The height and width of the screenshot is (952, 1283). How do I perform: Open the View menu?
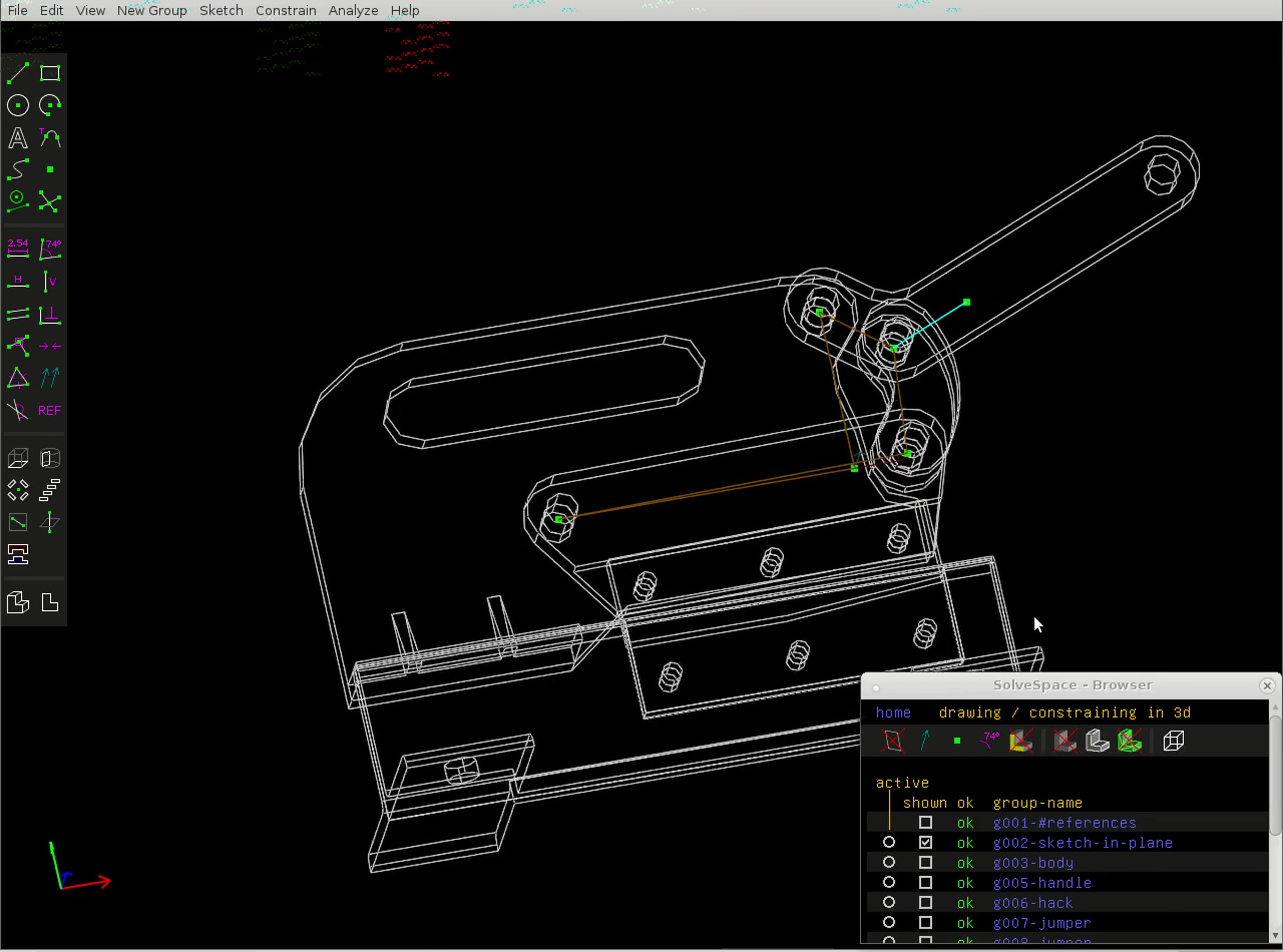(x=90, y=10)
